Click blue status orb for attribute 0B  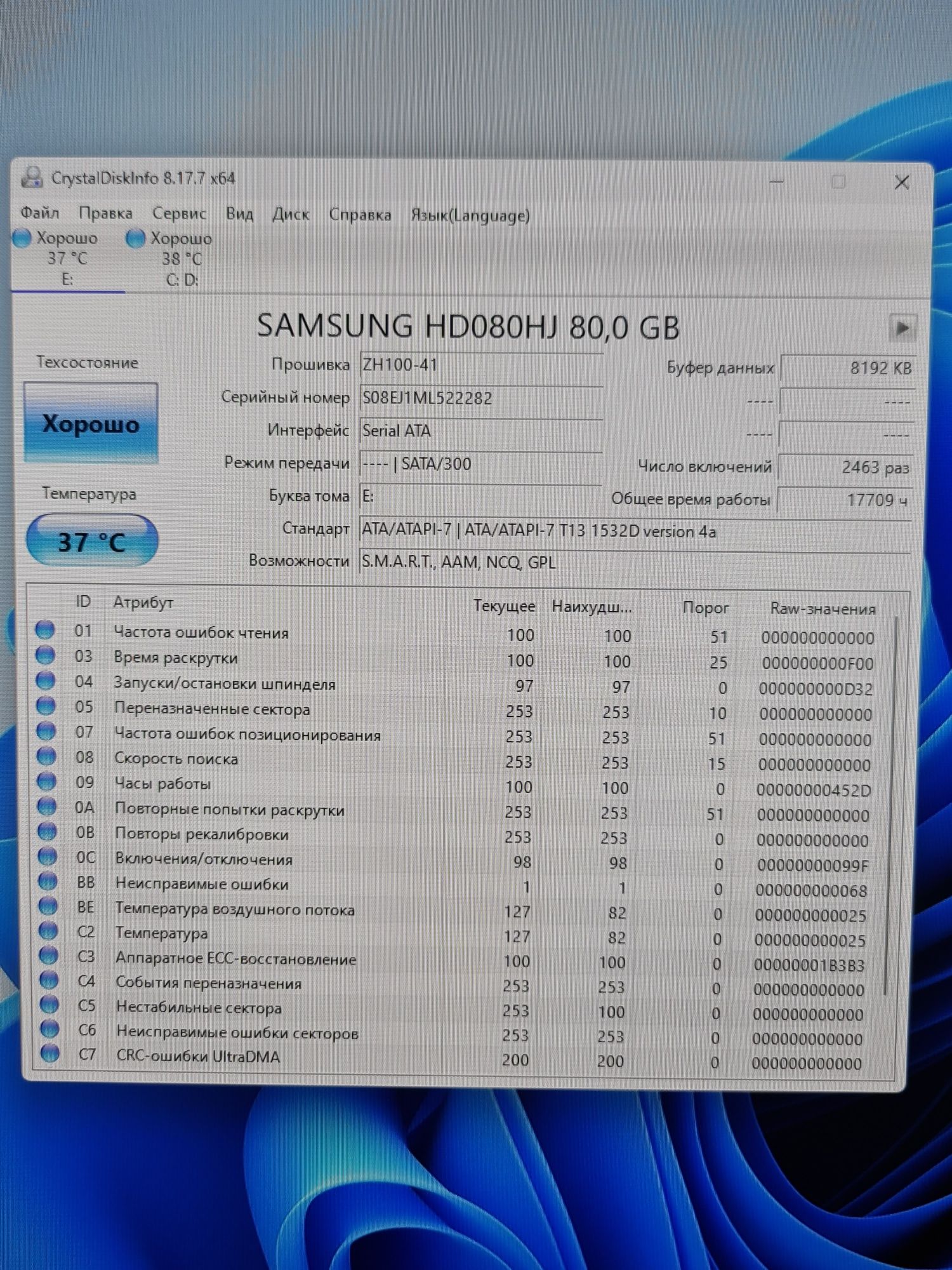(47, 831)
